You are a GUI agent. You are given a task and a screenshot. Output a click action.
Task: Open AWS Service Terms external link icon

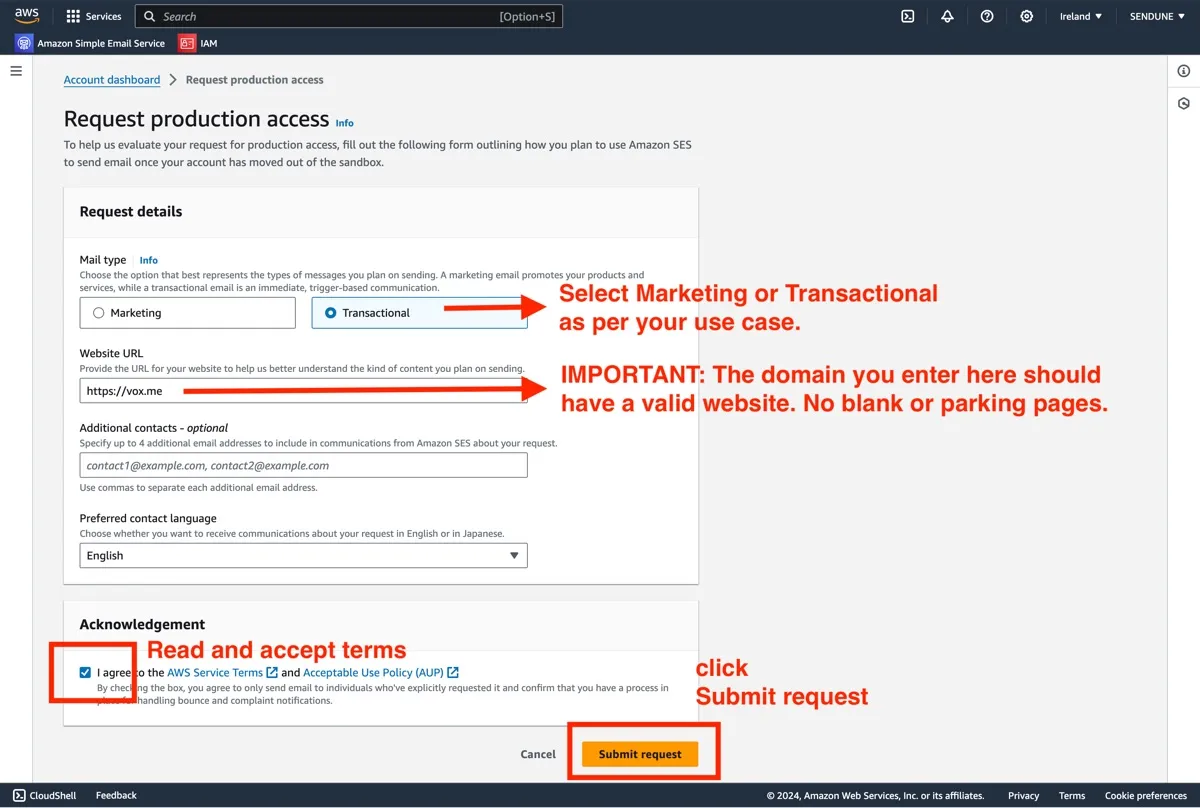(272, 673)
